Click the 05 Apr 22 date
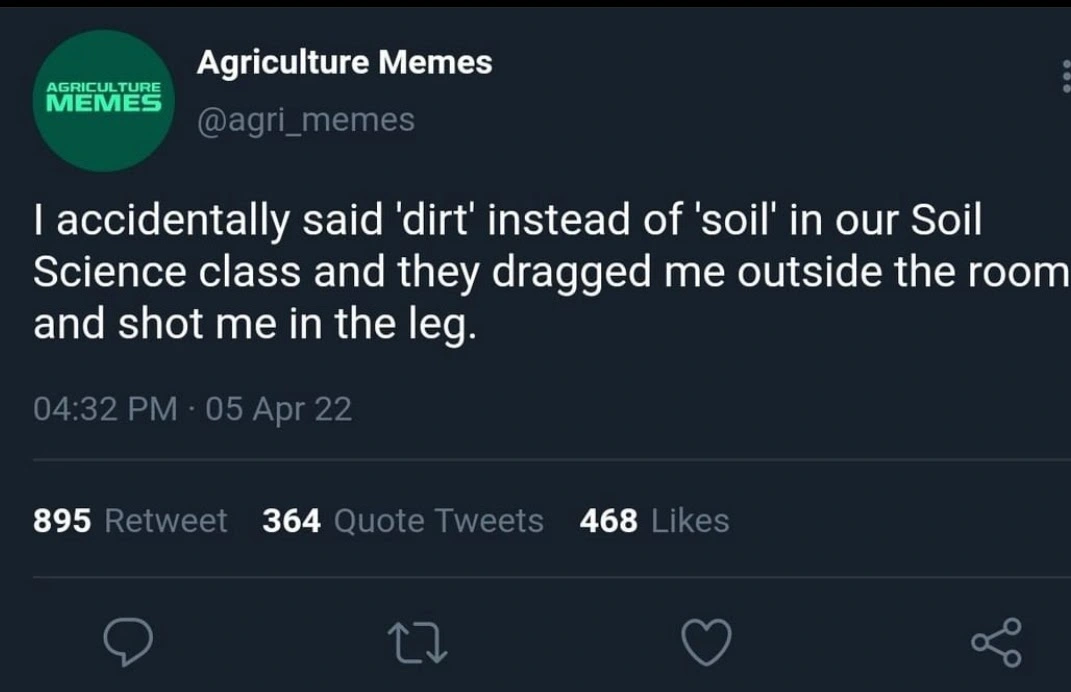The height and width of the screenshot is (692, 1071). pyautogui.click(x=278, y=410)
